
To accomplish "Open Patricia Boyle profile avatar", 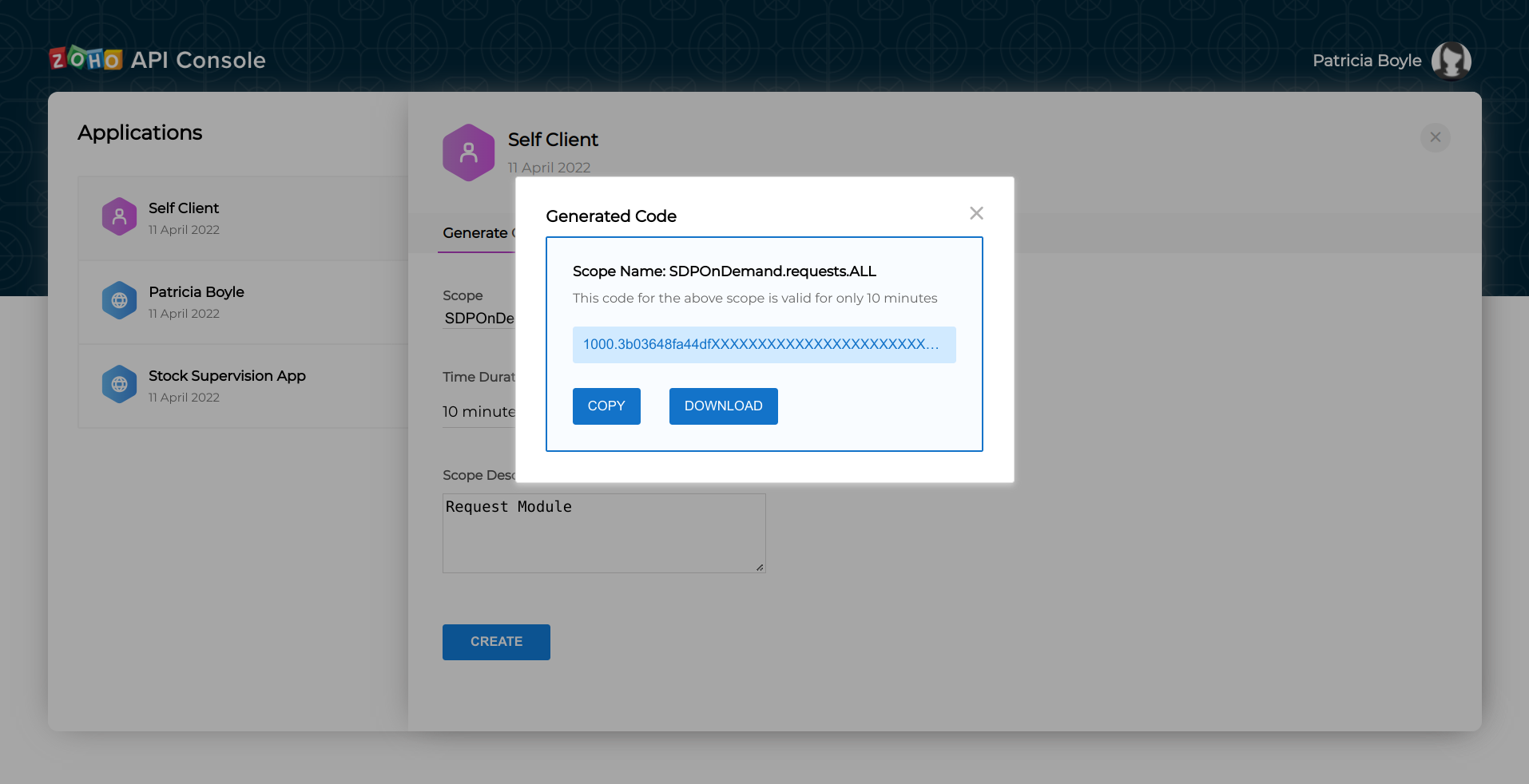I will (x=1451, y=61).
